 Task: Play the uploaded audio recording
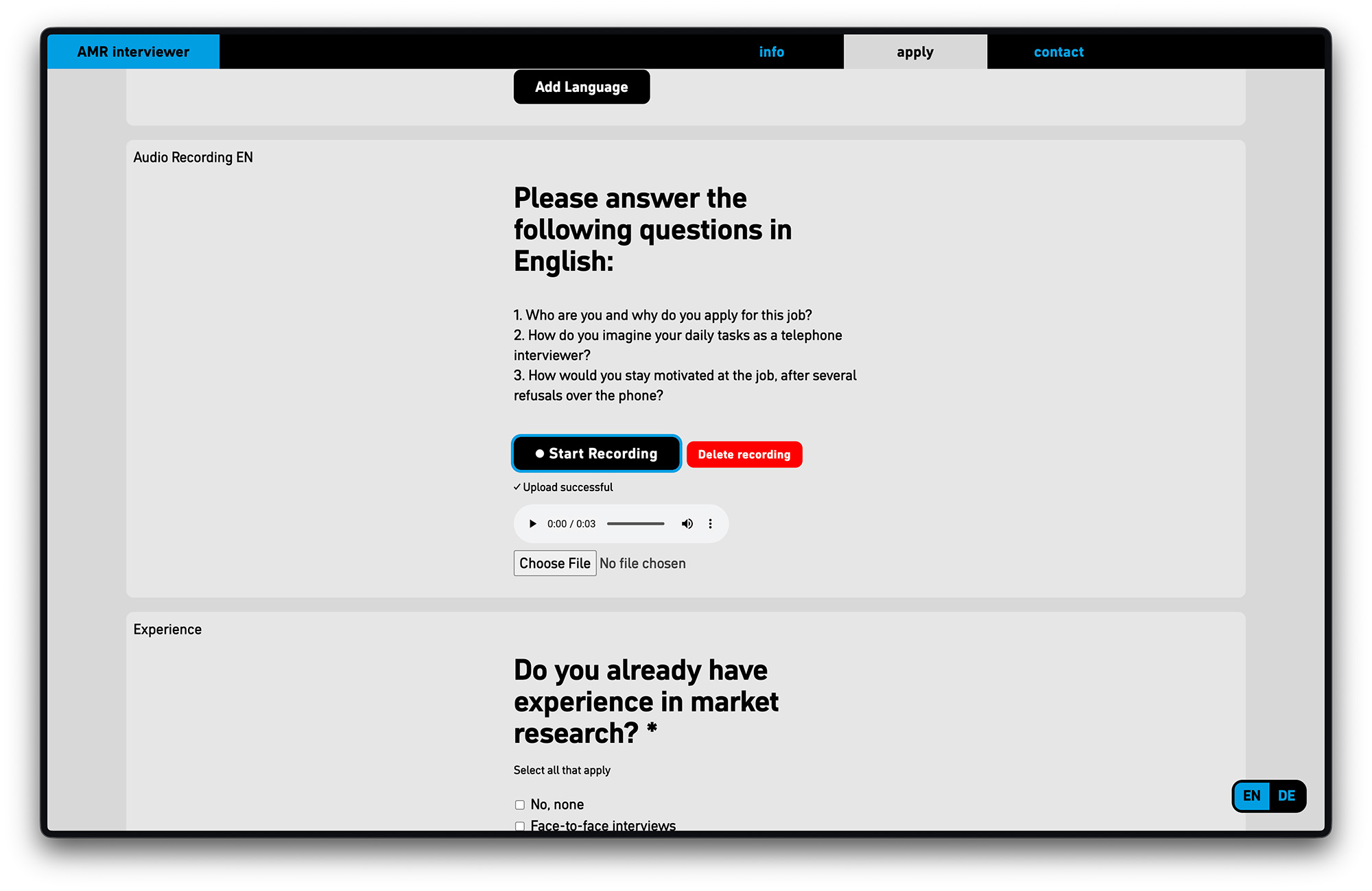(x=532, y=524)
